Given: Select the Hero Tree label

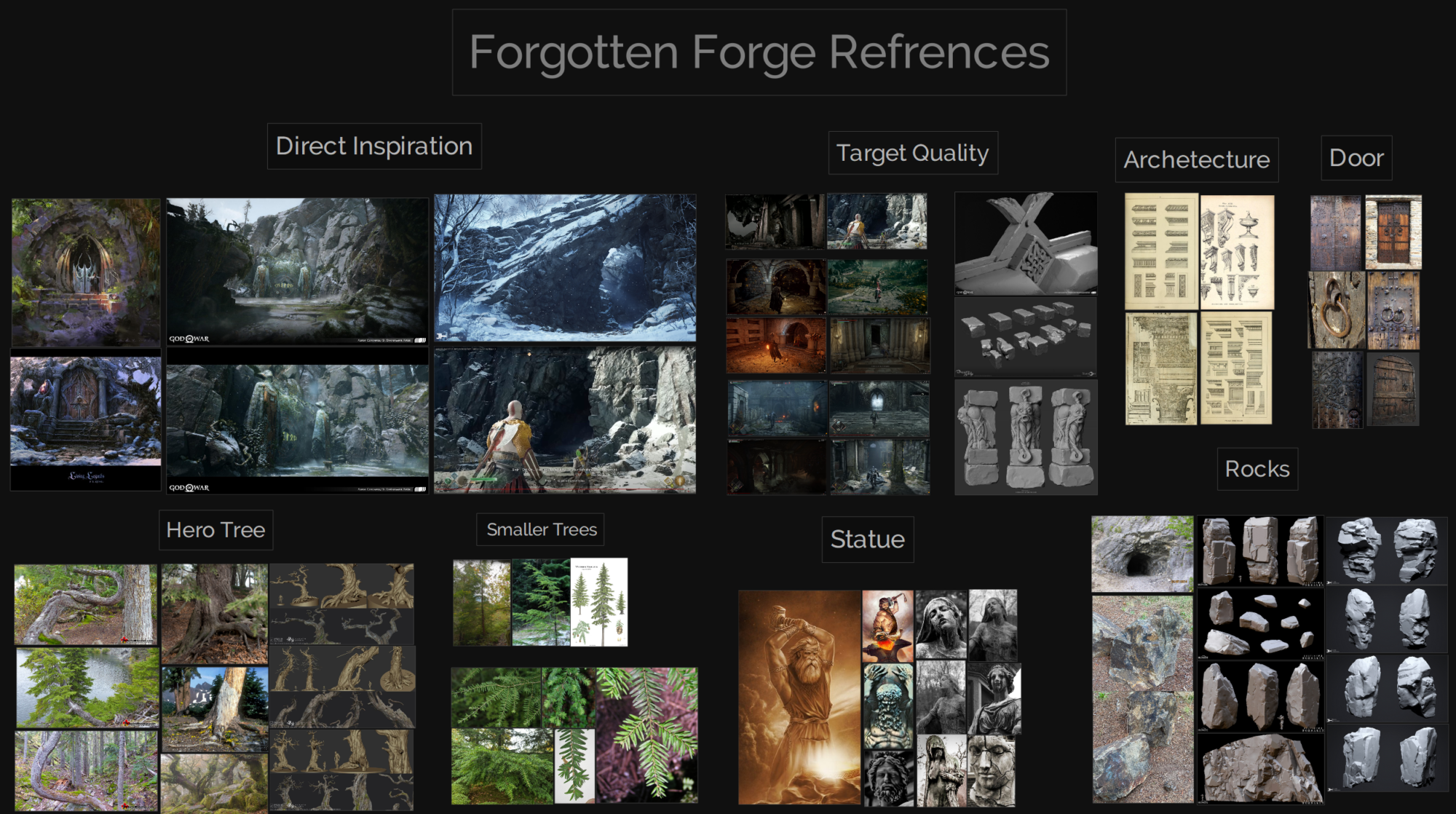Looking at the screenshot, I should tap(215, 530).
